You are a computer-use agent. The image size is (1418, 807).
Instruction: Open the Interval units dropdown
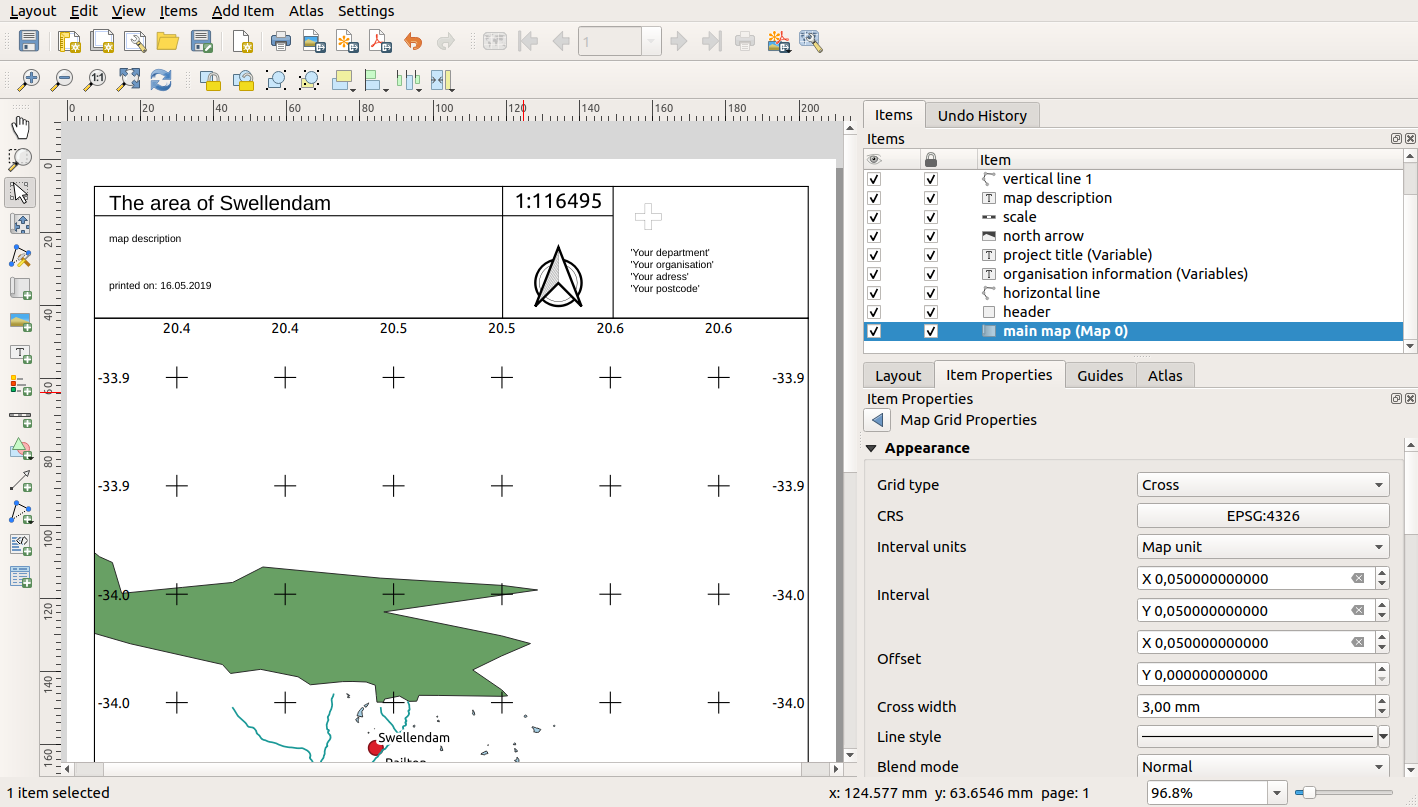pyautogui.click(x=1263, y=547)
